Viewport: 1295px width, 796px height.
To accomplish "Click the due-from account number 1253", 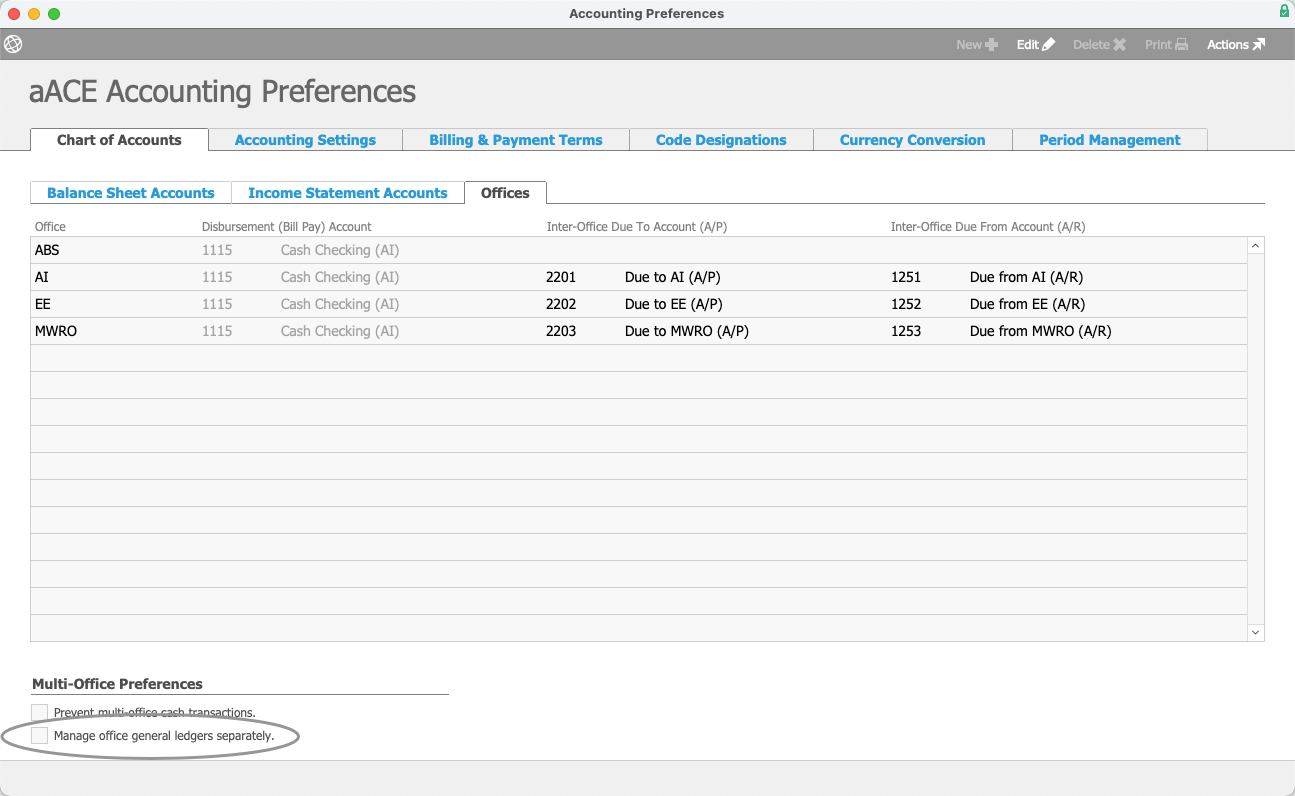I will click(906, 331).
